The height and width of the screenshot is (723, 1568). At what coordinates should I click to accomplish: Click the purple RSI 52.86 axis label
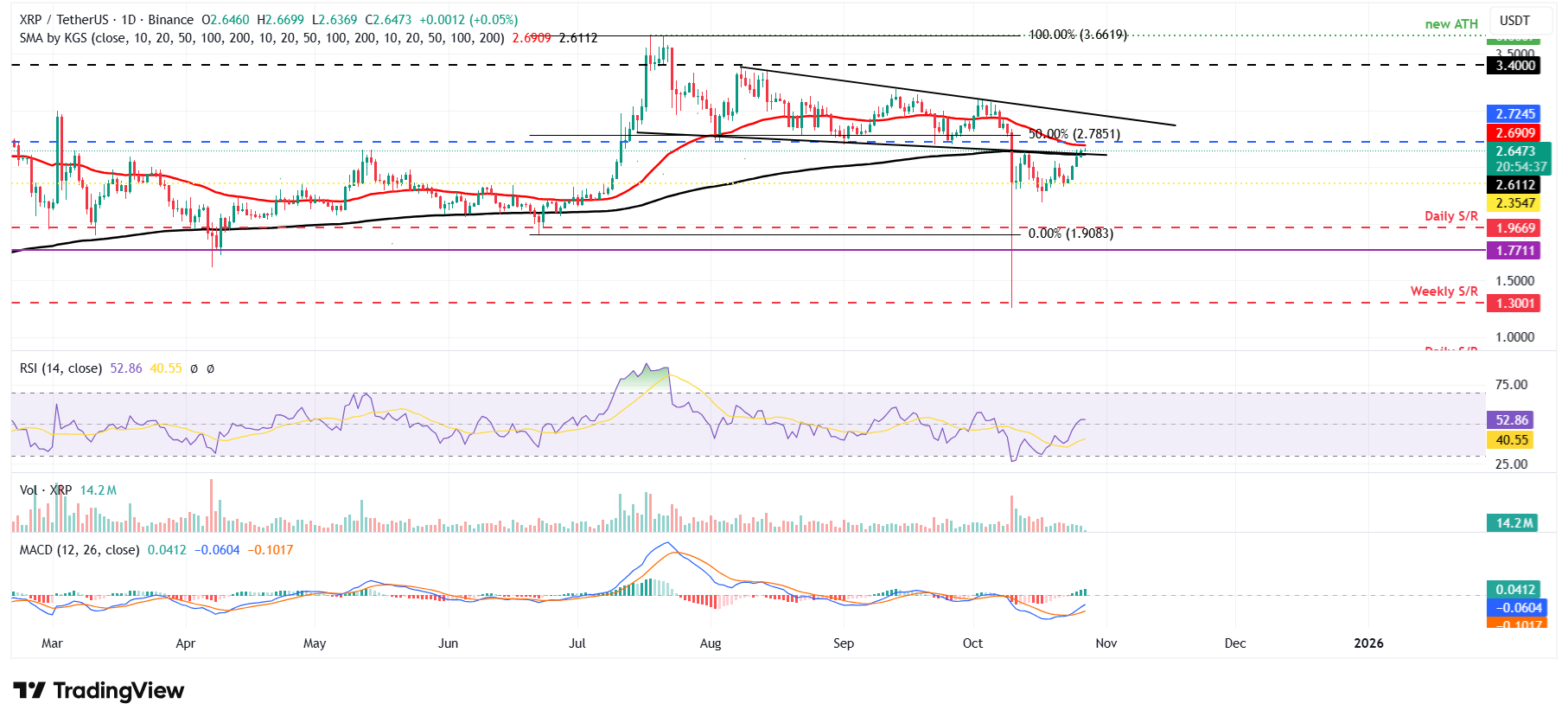tap(1512, 420)
